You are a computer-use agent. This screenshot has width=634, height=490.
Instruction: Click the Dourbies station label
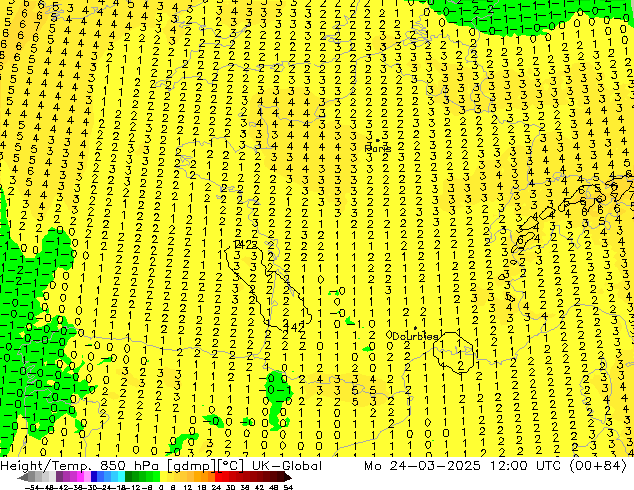pyautogui.click(x=415, y=336)
